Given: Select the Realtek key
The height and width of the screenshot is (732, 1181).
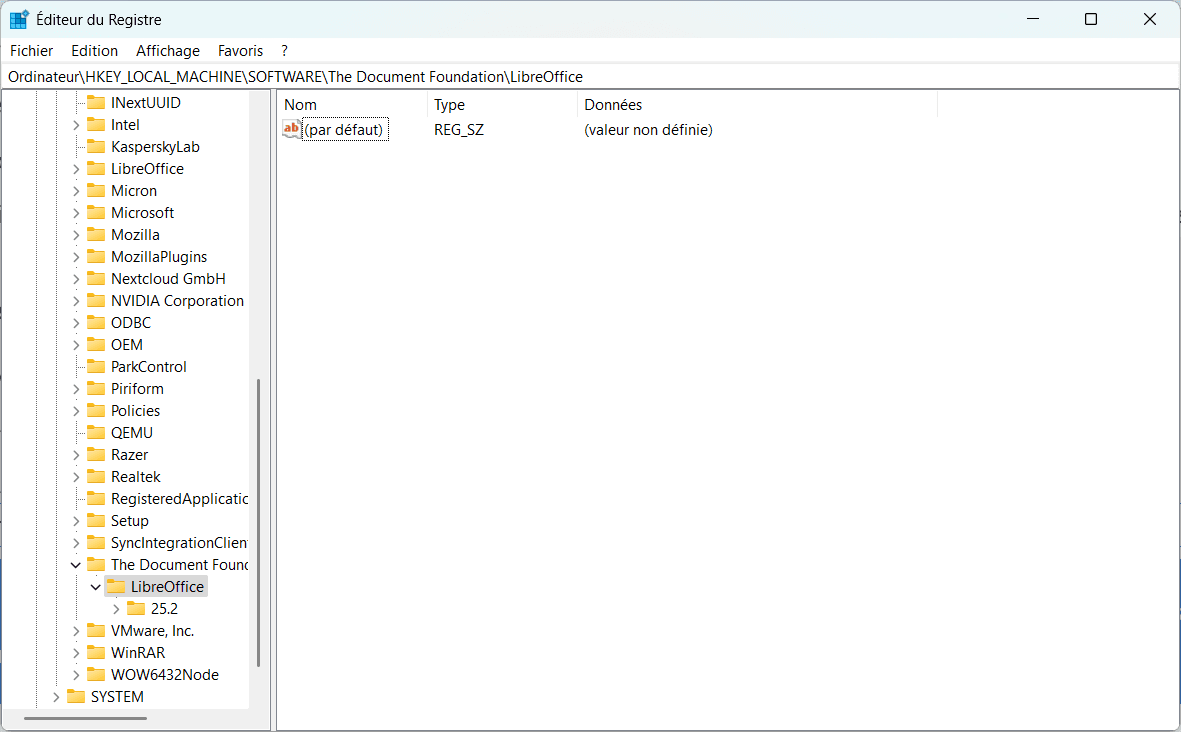Looking at the screenshot, I should [136, 477].
